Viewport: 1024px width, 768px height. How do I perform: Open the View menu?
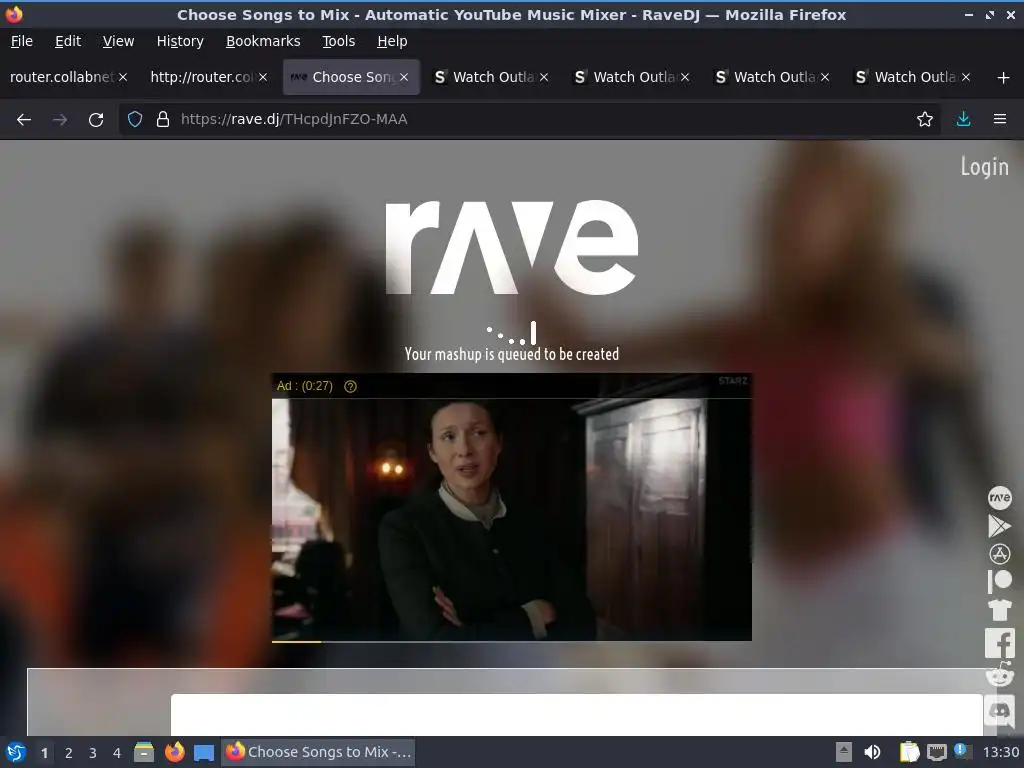tap(118, 41)
